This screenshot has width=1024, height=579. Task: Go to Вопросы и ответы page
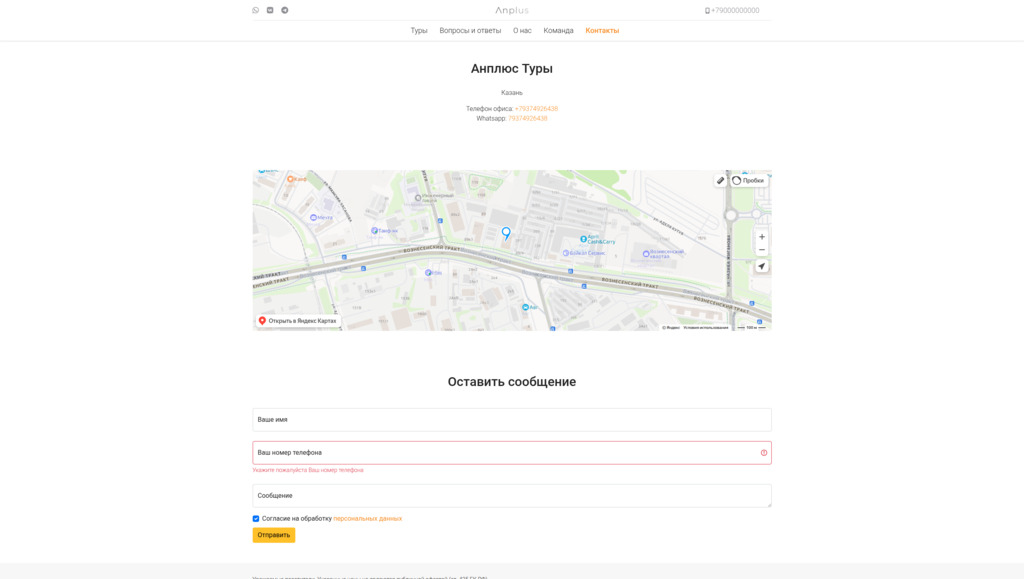(x=470, y=31)
